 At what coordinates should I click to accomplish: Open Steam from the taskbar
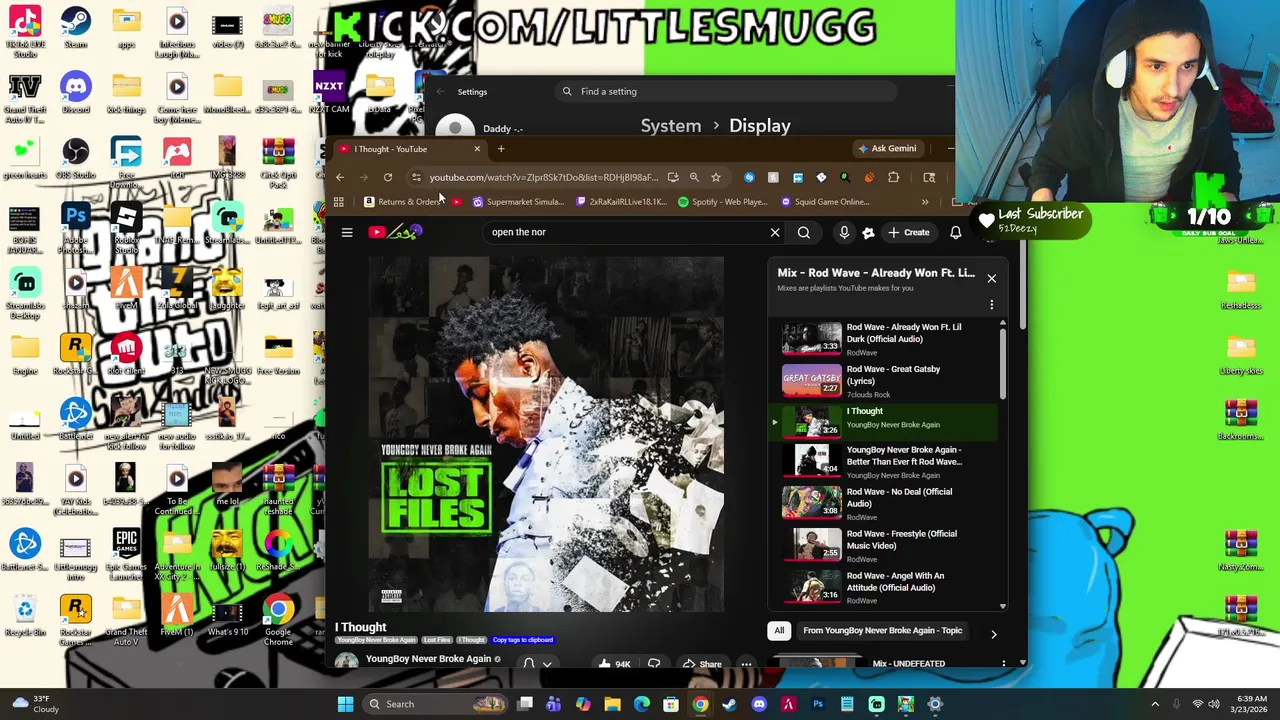click(x=730, y=704)
